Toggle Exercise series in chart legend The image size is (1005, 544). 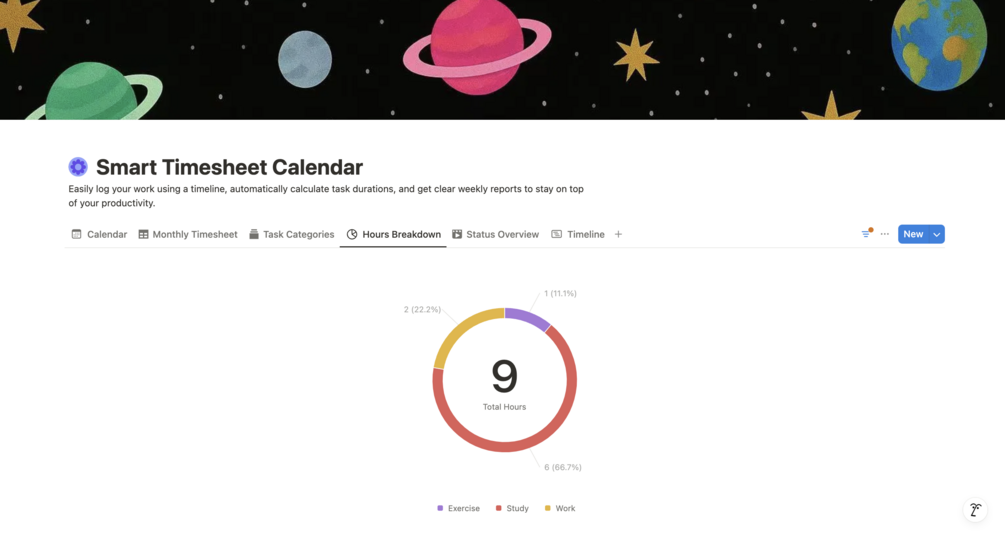tap(459, 508)
